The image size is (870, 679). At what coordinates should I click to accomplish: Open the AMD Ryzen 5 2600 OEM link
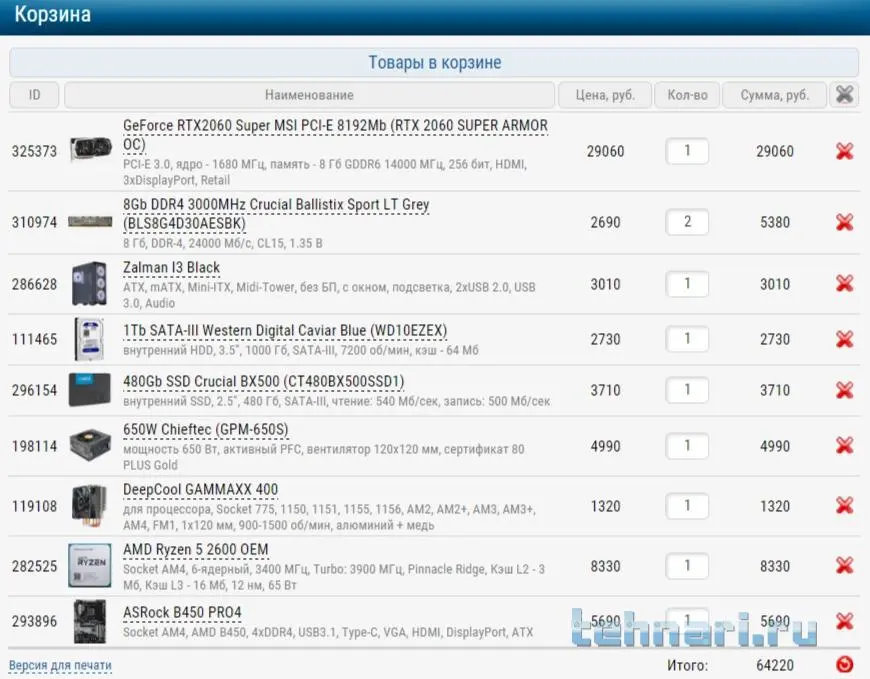click(x=195, y=550)
